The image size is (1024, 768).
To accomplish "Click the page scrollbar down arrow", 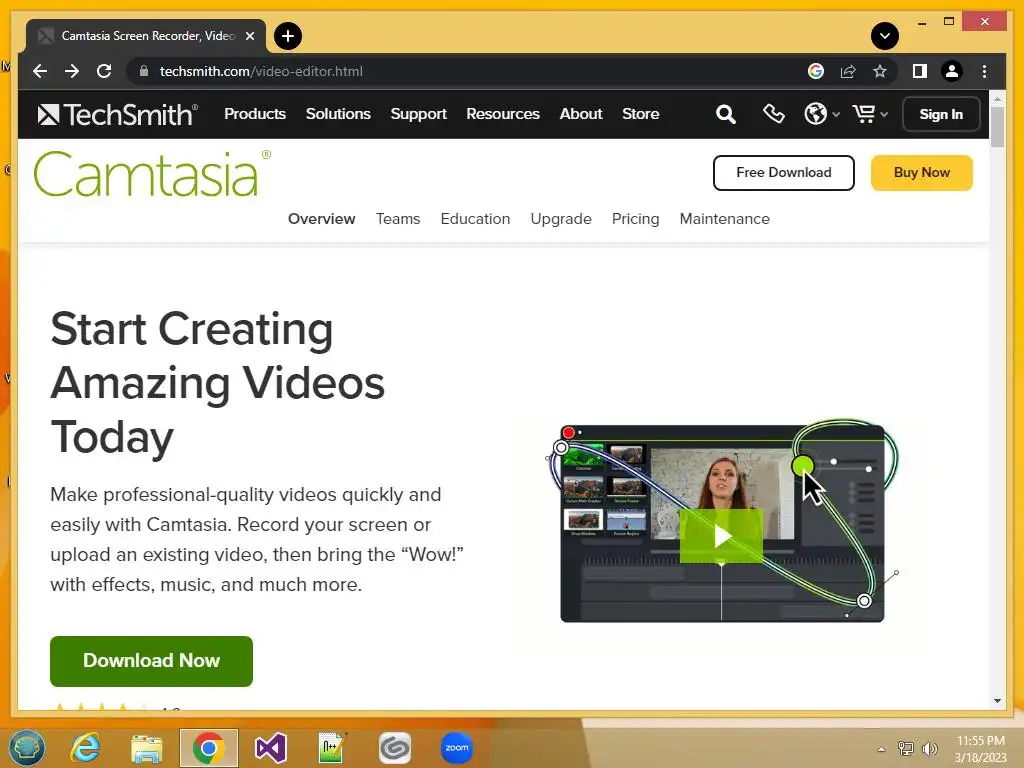I will pos(997,701).
